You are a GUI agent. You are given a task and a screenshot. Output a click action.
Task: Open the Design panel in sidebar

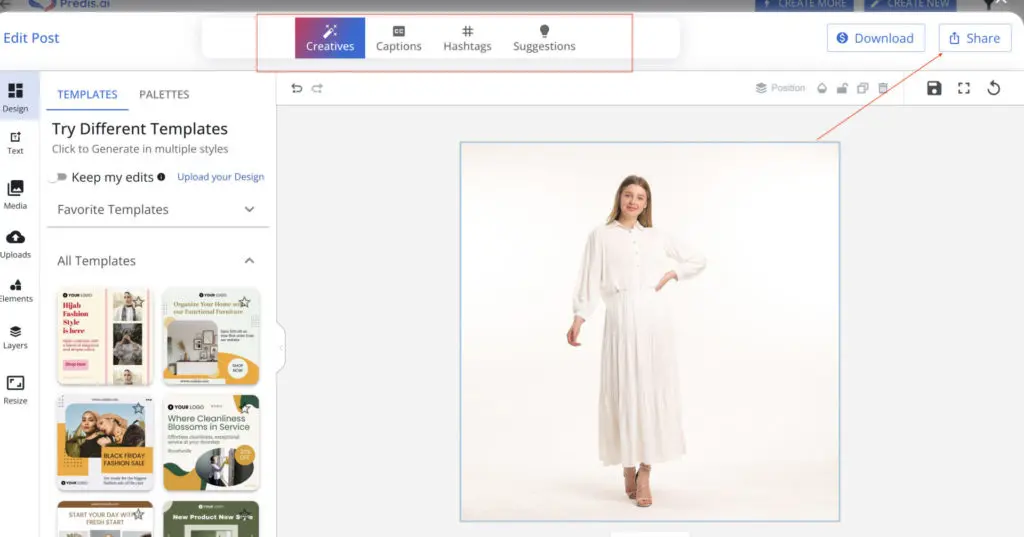click(15, 97)
